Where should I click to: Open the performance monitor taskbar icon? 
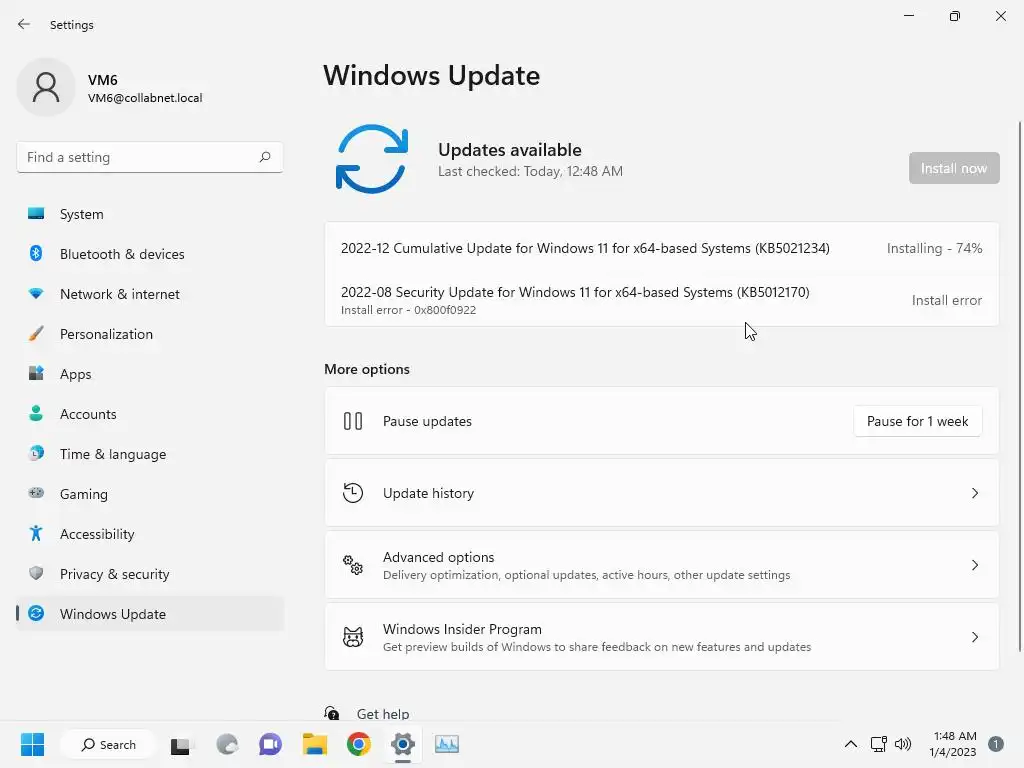(447, 744)
